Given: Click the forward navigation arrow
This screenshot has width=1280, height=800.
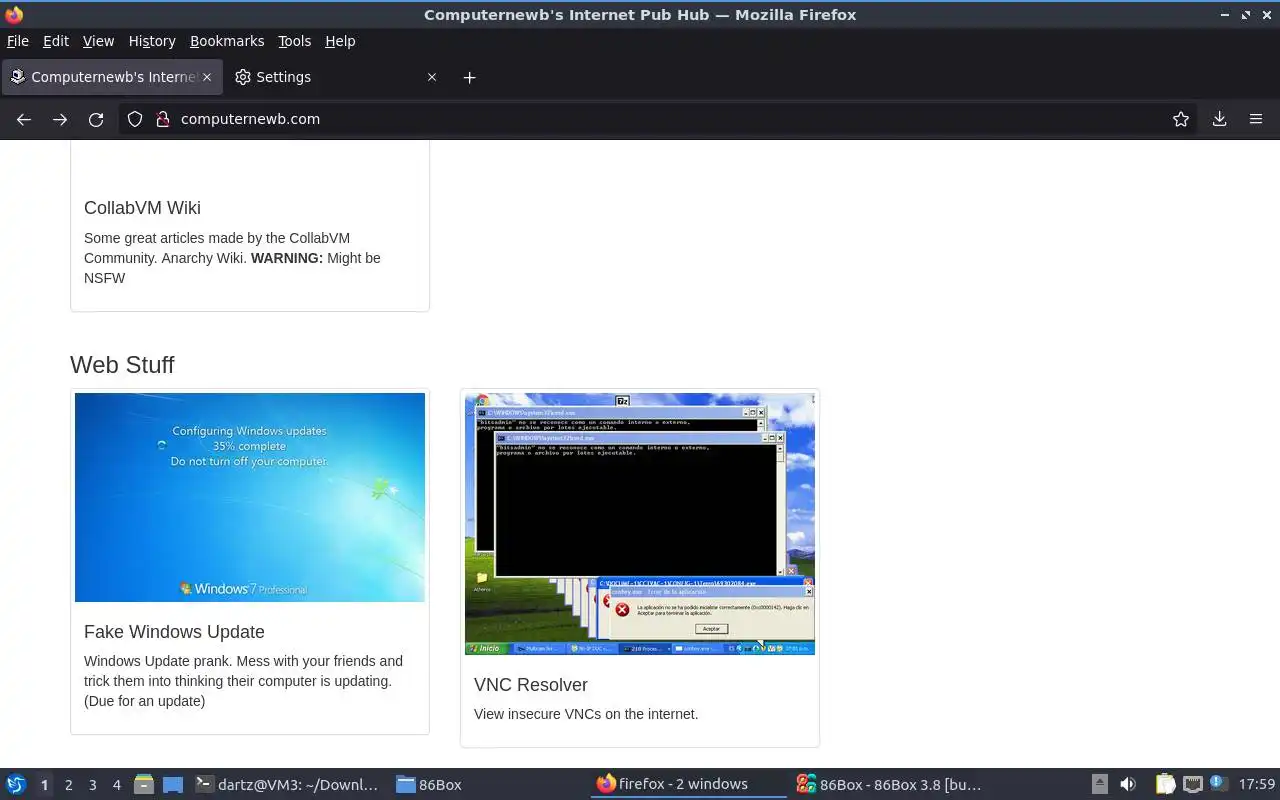Looking at the screenshot, I should coord(60,119).
